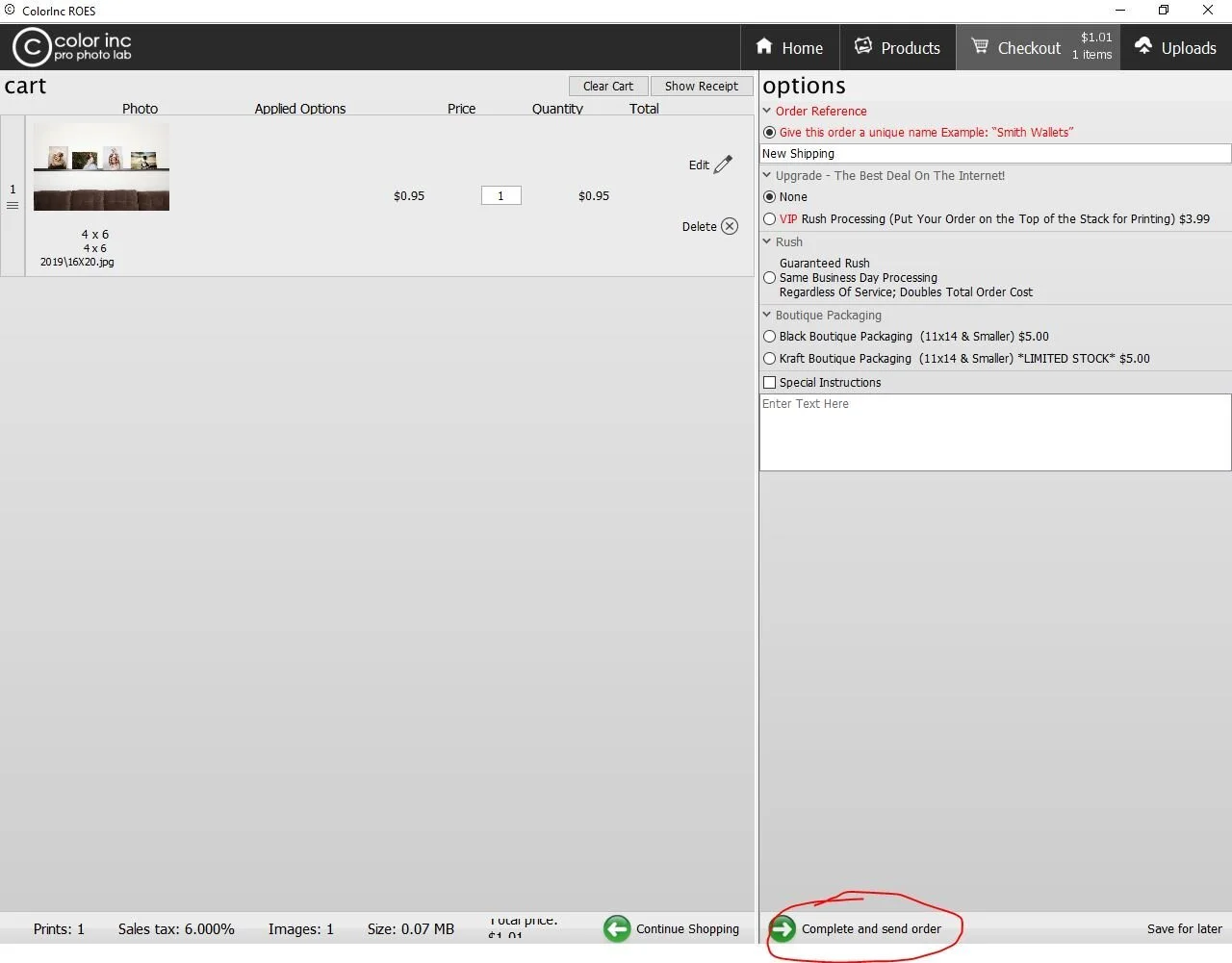Click the Images: 1 status text
The height and width of the screenshot is (963, 1232).
(300, 929)
